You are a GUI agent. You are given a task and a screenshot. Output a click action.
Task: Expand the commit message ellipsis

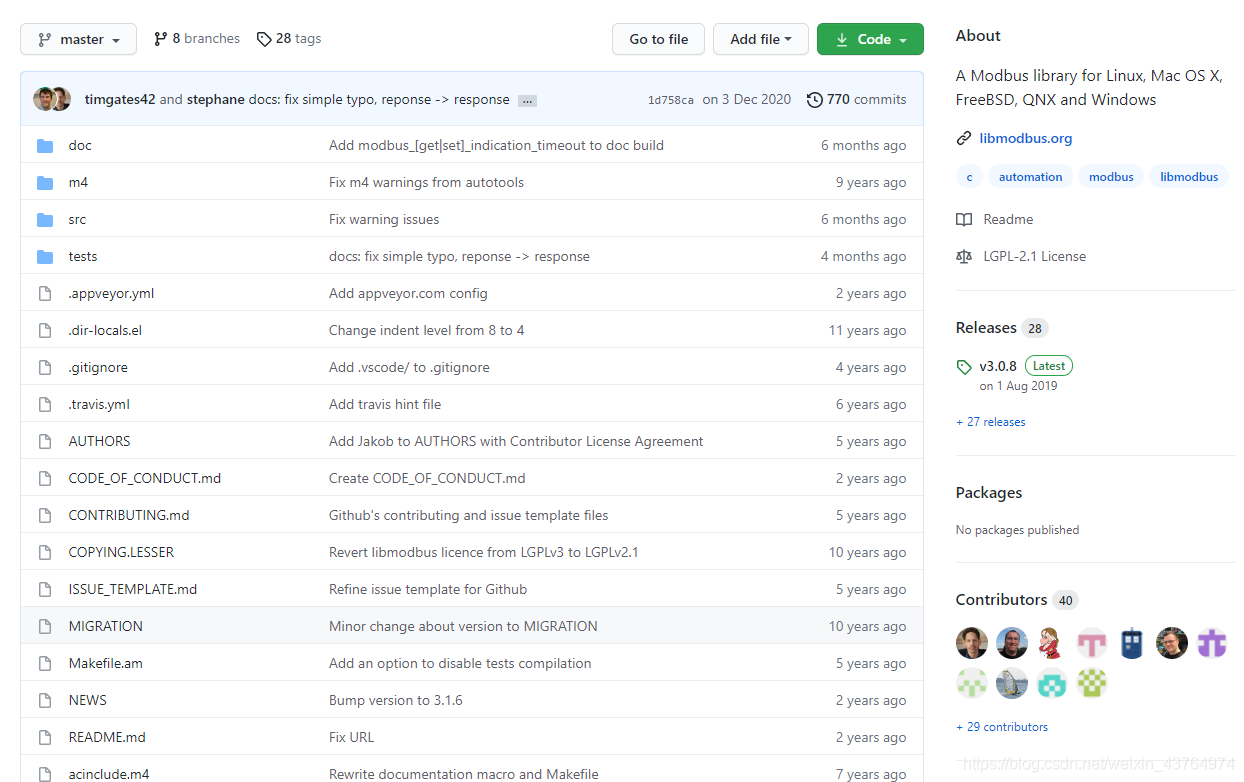pos(527,100)
